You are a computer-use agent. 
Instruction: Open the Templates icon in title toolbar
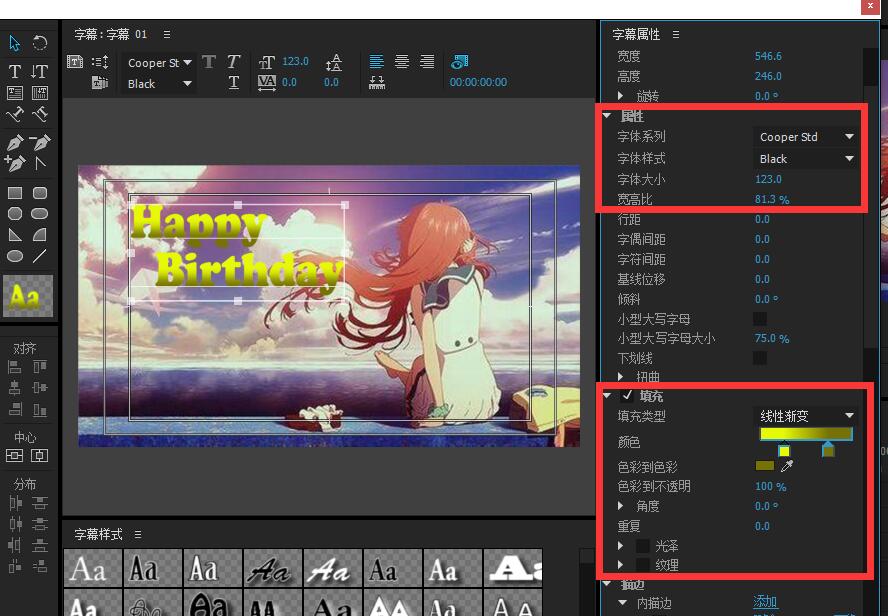(x=100, y=83)
